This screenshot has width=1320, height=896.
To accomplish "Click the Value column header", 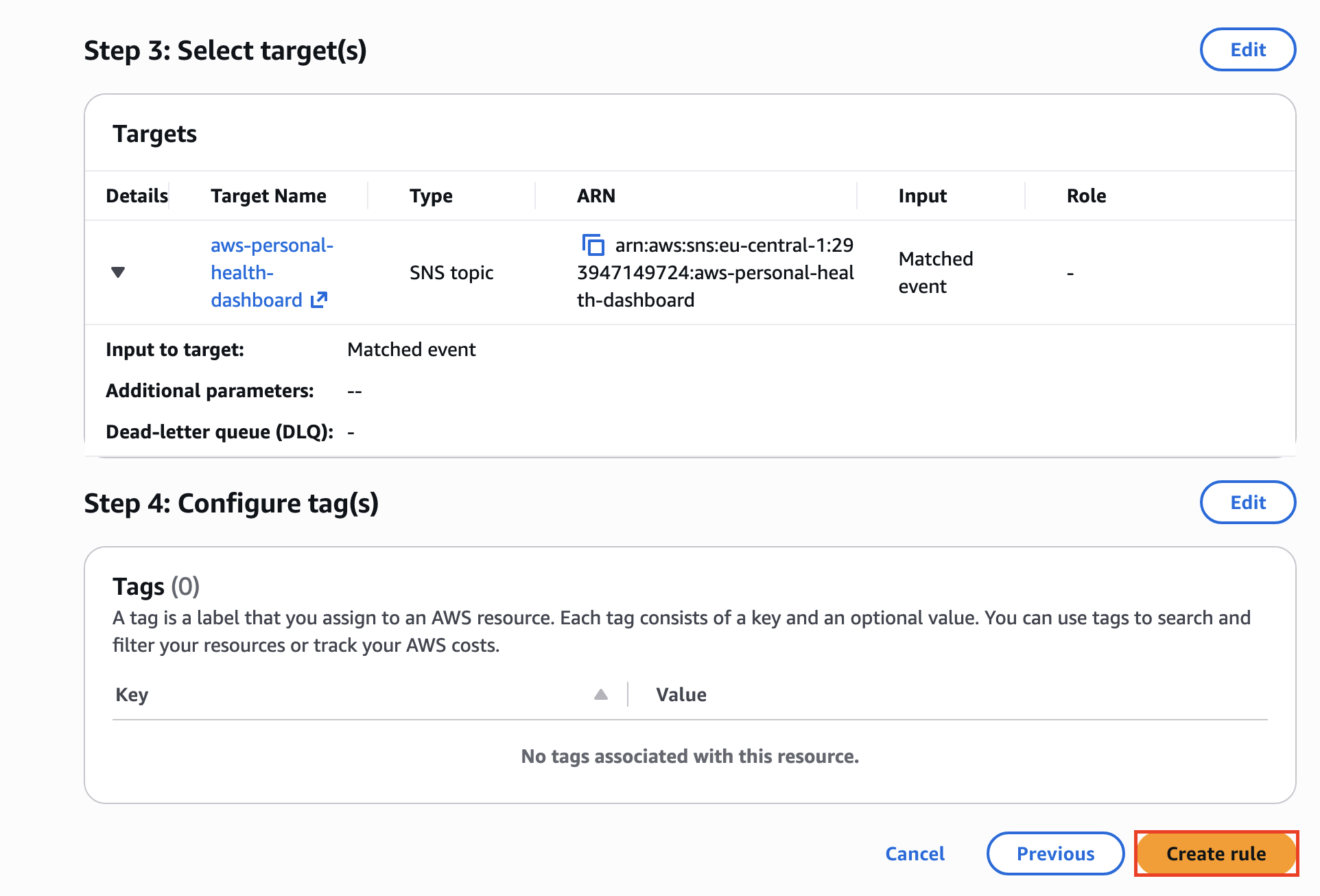I will click(681, 694).
